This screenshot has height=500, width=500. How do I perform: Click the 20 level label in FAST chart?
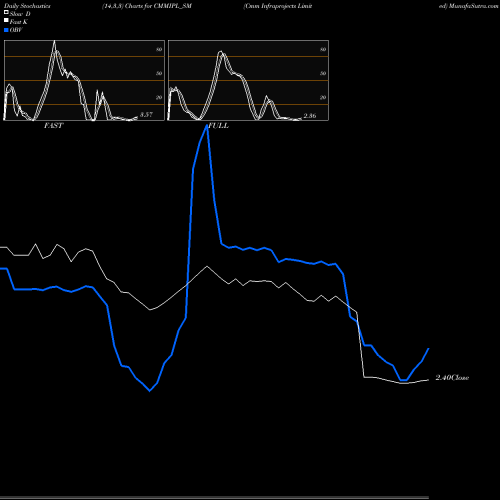pyautogui.click(x=159, y=97)
